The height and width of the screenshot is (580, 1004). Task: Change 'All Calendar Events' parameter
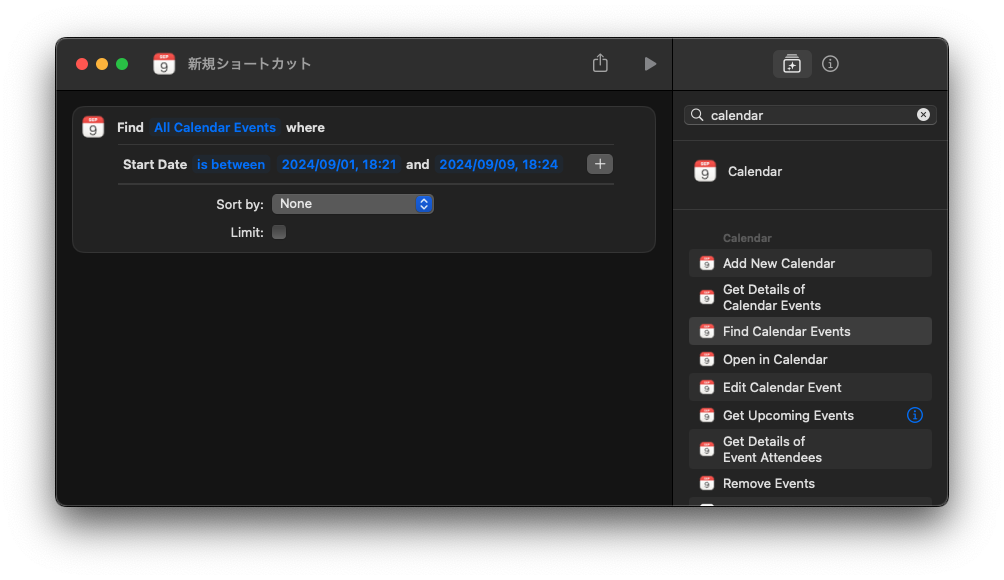tap(215, 128)
